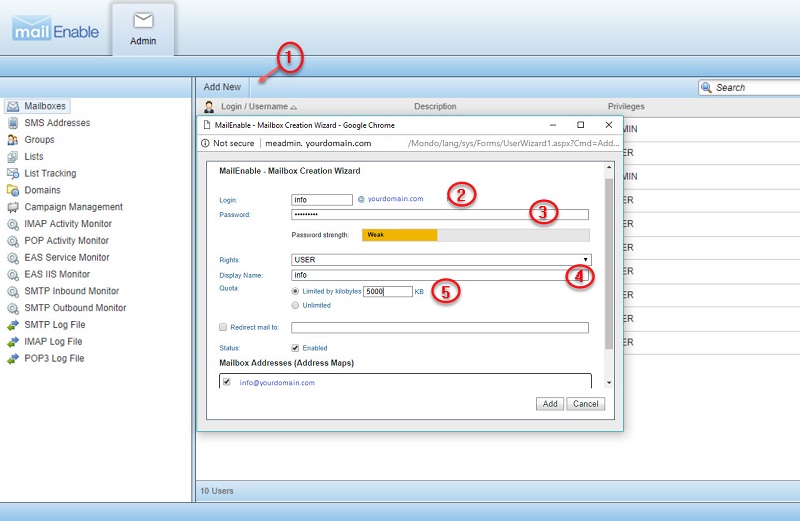
Task: Click the yourdomain.com link beside Login
Action: click(x=395, y=199)
